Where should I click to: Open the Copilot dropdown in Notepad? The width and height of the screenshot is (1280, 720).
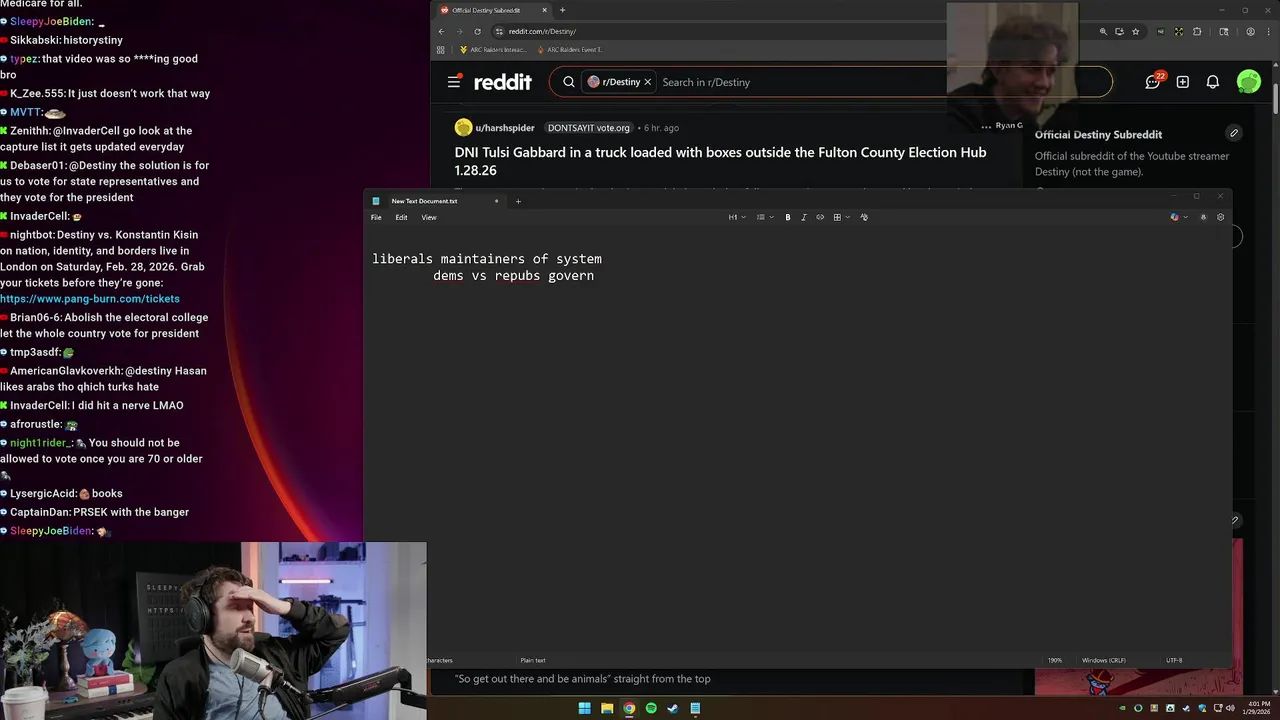click(1179, 217)
